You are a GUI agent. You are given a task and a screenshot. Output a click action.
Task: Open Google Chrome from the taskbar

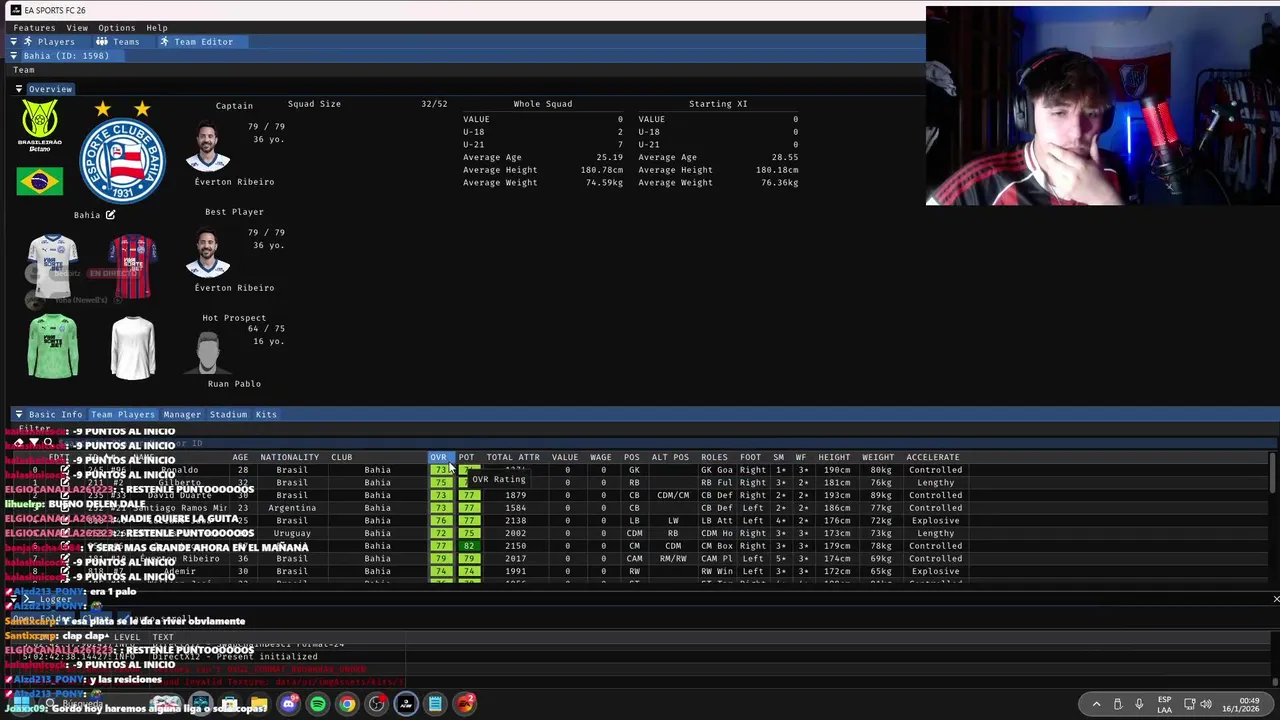[x=347, y=704]
